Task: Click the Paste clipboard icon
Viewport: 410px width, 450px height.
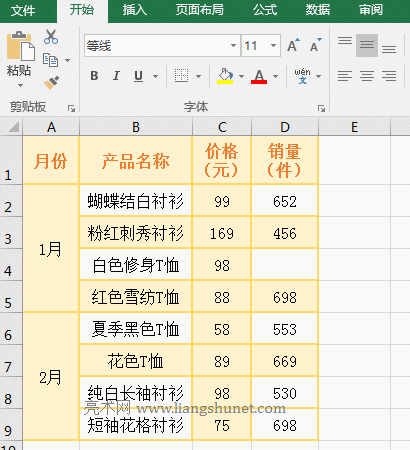Action: point(20,46)
